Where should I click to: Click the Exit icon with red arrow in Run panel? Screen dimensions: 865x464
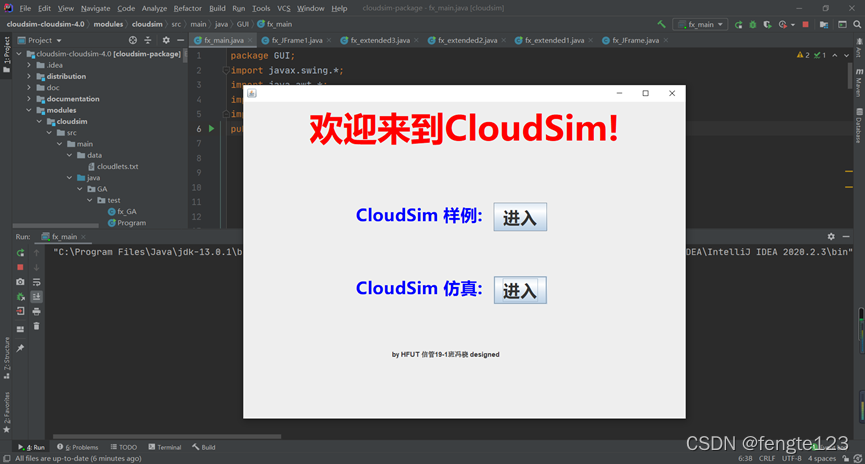click(20, 311)
